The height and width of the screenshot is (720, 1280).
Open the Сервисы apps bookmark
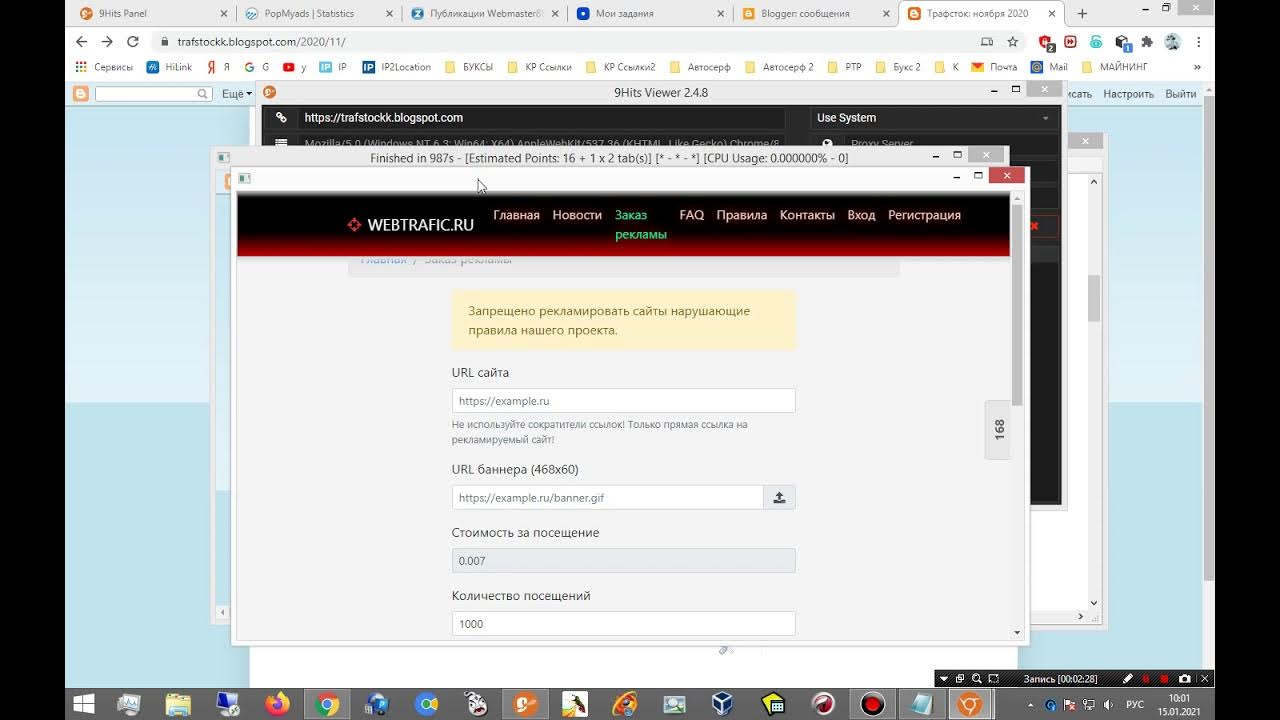[x=104, y=67]
